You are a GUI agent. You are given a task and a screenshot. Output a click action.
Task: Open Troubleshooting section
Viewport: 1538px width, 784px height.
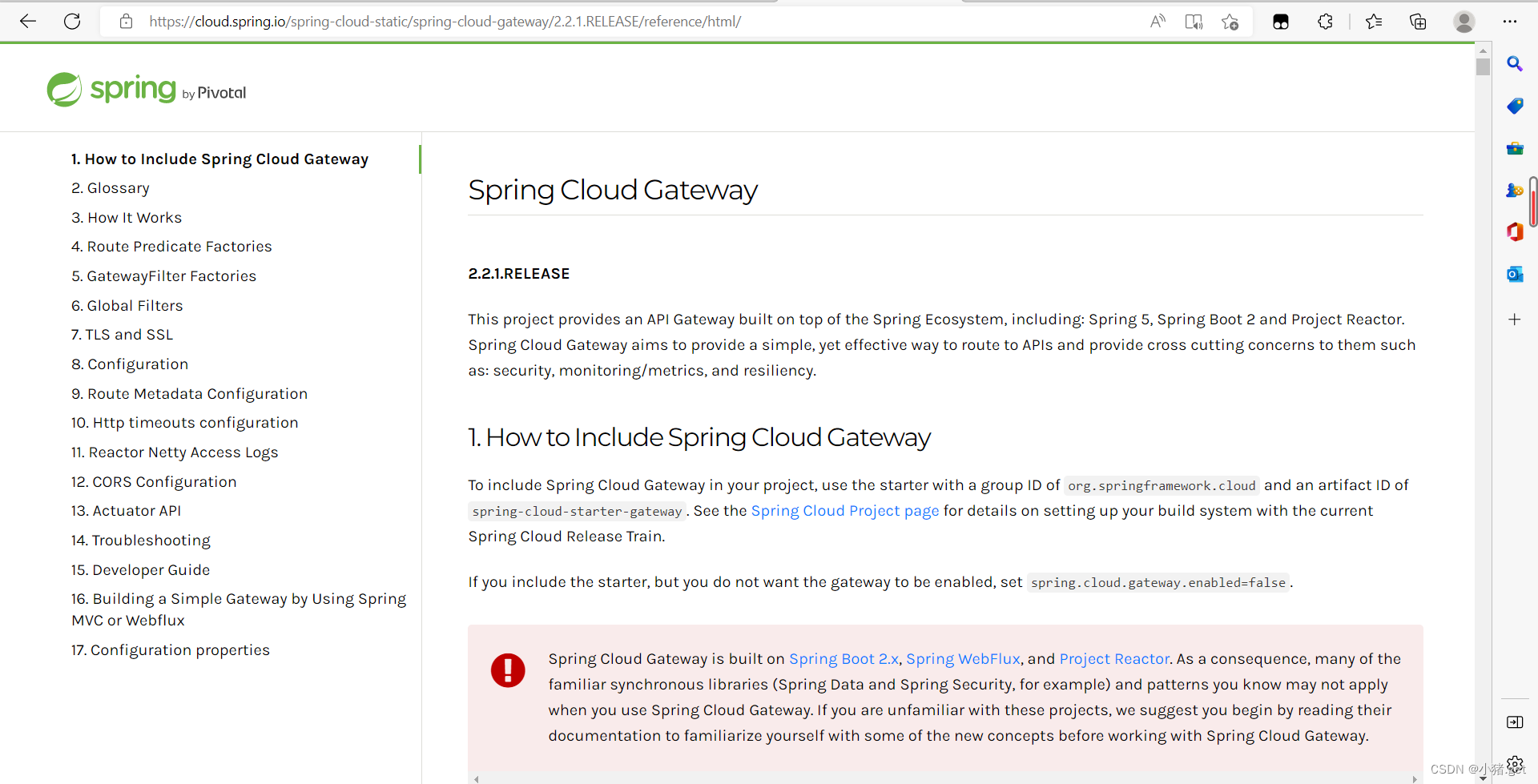pyautogui.click(x=141, y=541)
